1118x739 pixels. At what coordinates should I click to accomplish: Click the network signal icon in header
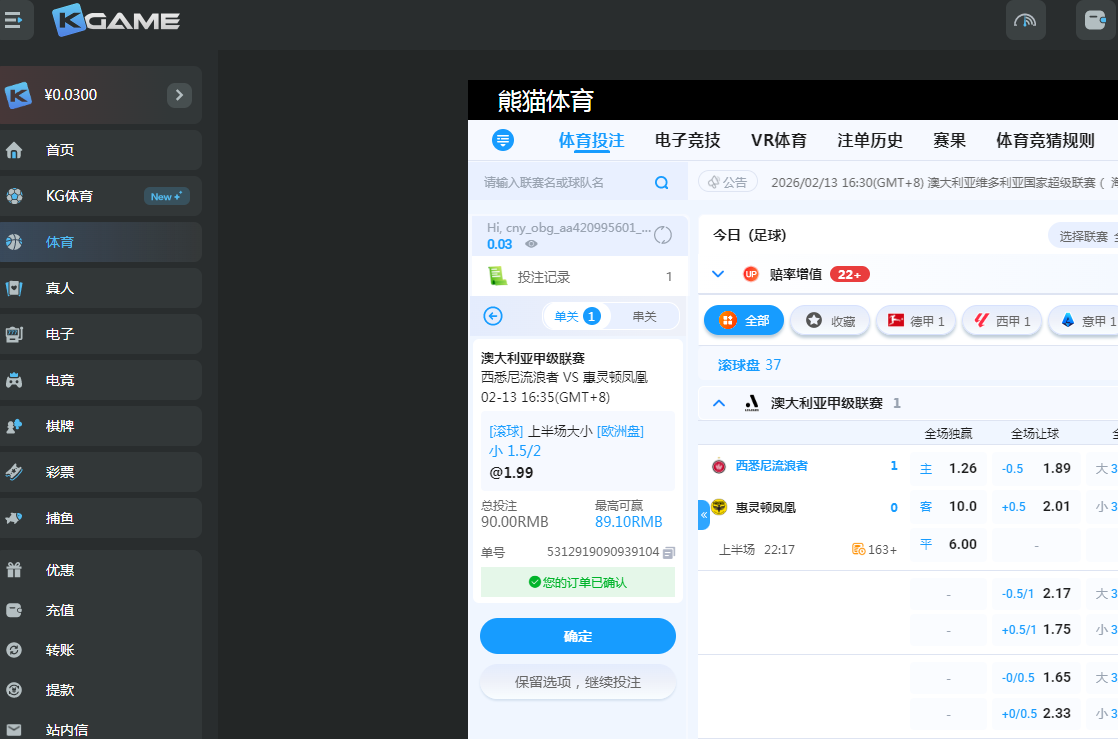click(x=1025, y=20)
